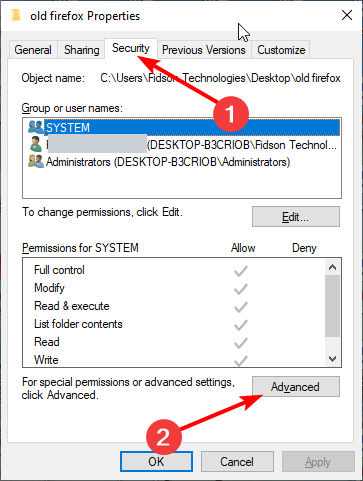Screen dimensions: 363x481
Task: Click the permissions list scroll up arrow
Action: (x=332, y=267)
